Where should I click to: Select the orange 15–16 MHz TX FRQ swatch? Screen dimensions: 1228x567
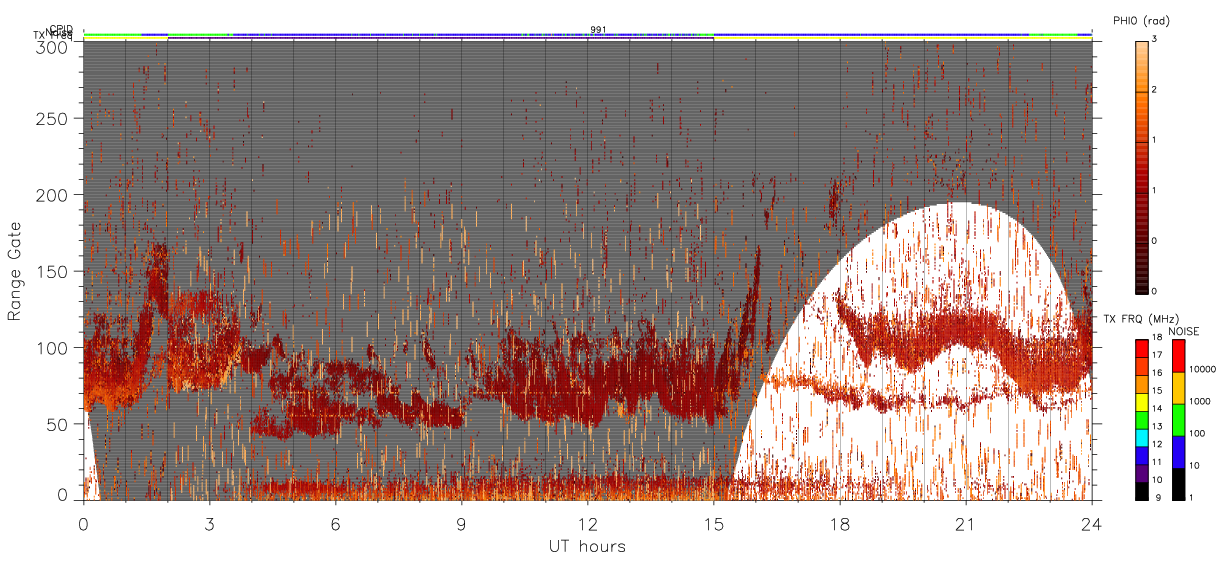pos(1141,384)
